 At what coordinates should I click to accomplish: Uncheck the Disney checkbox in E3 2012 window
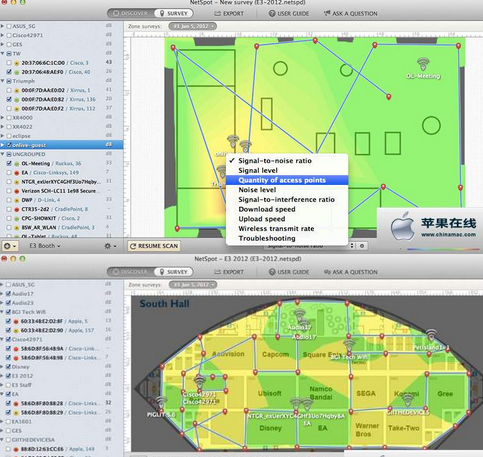9,367
